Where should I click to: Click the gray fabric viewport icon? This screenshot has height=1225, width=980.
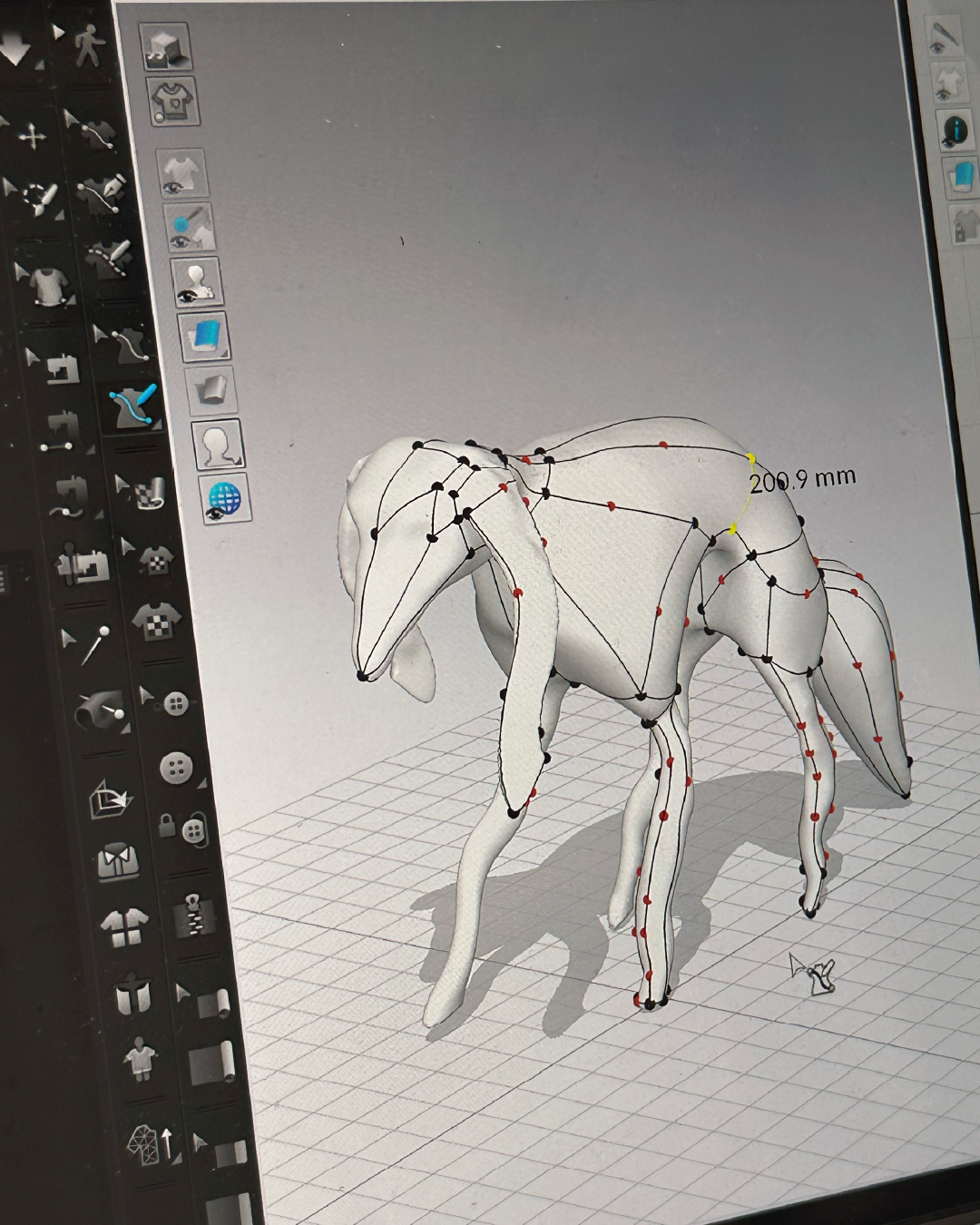pyautogui.click(x=211, y=390)
